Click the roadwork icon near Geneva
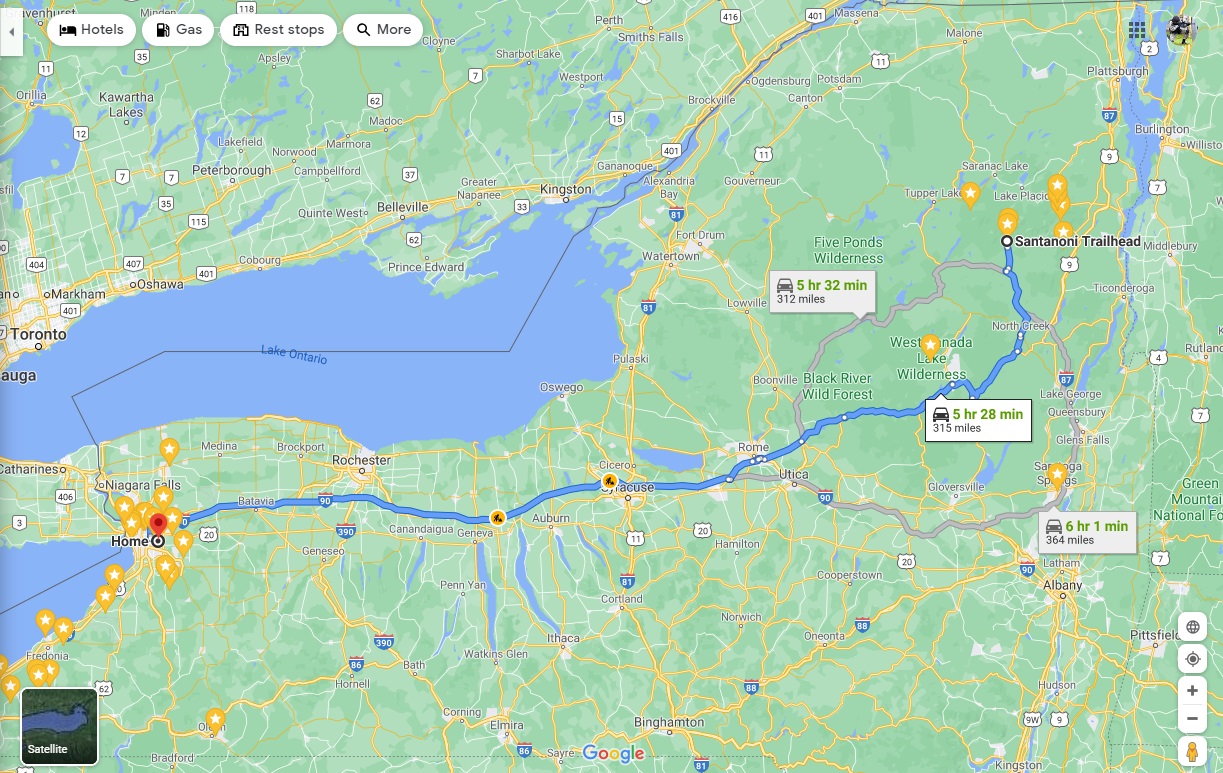Screen dimensions: 1223x773 click(x=497, y=517)
